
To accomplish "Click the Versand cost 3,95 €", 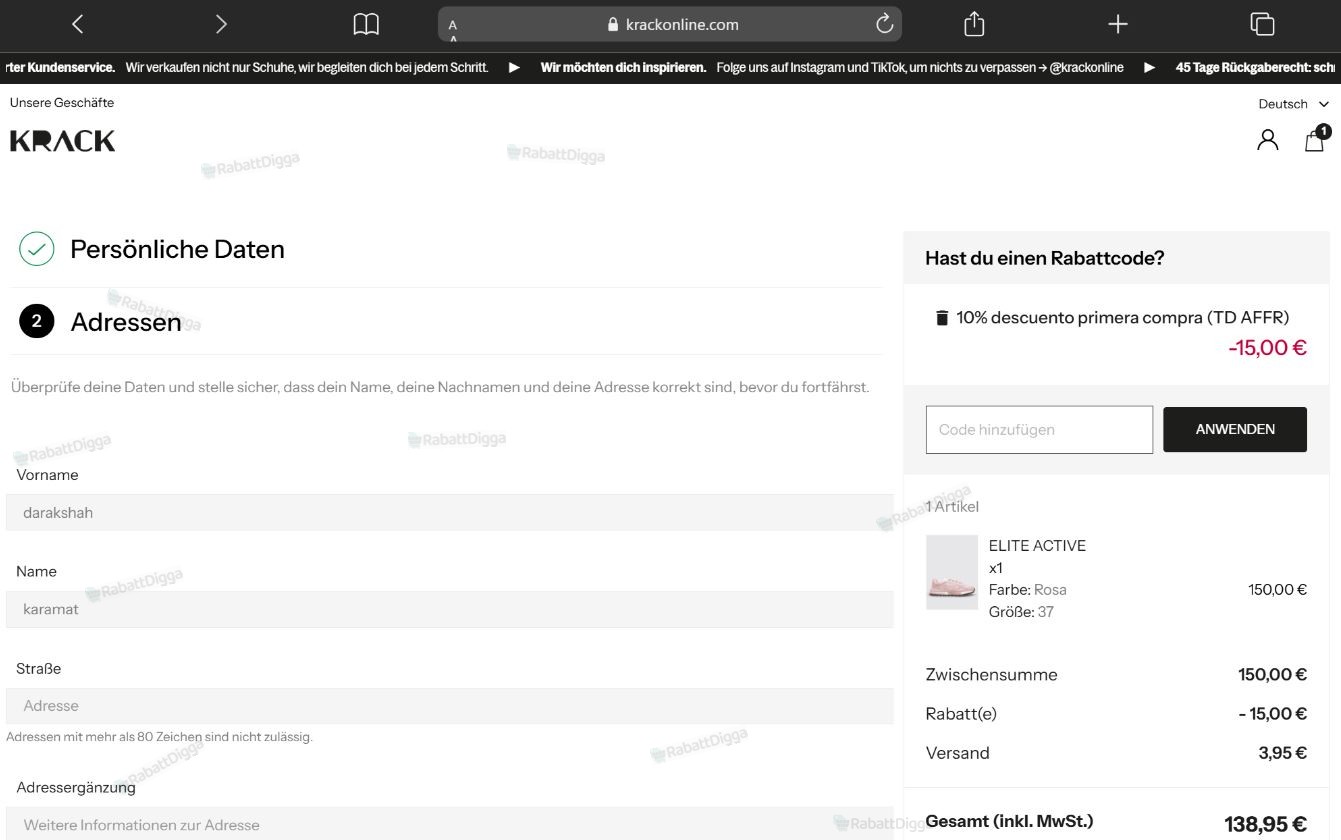I will pyautogui.click(x=1282, y=753).
